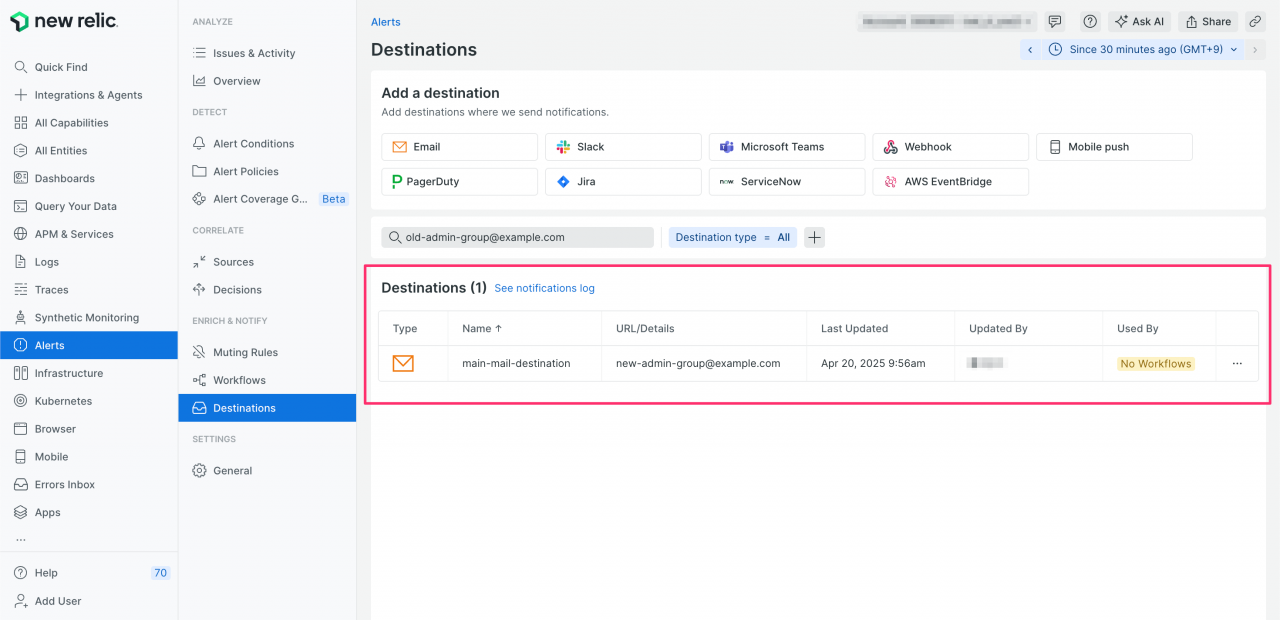Viewport: 1280px width, 620px height.
Task: Click the Browser icon in sidebar
Action: pos(21,429)
